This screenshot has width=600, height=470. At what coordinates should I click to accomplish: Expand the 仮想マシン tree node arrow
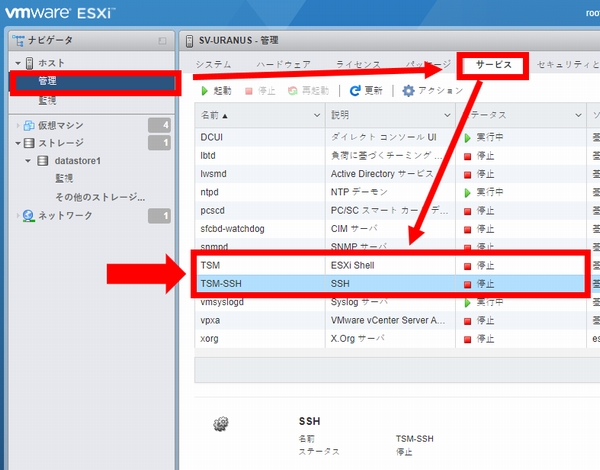pyautogui.click(x=18, y=125)
